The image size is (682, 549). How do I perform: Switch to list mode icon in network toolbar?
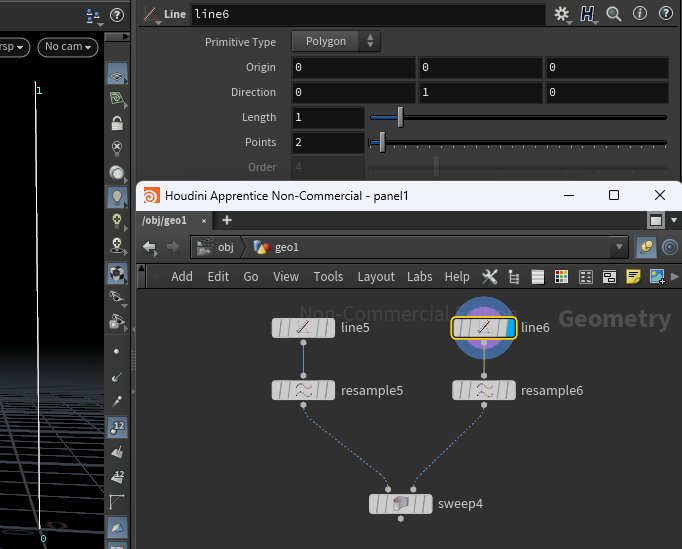pos(538,277)
